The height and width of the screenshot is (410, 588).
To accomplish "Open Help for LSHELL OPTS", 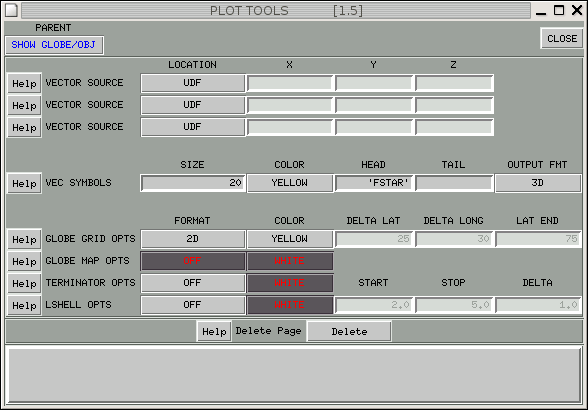I will (24, 305).
